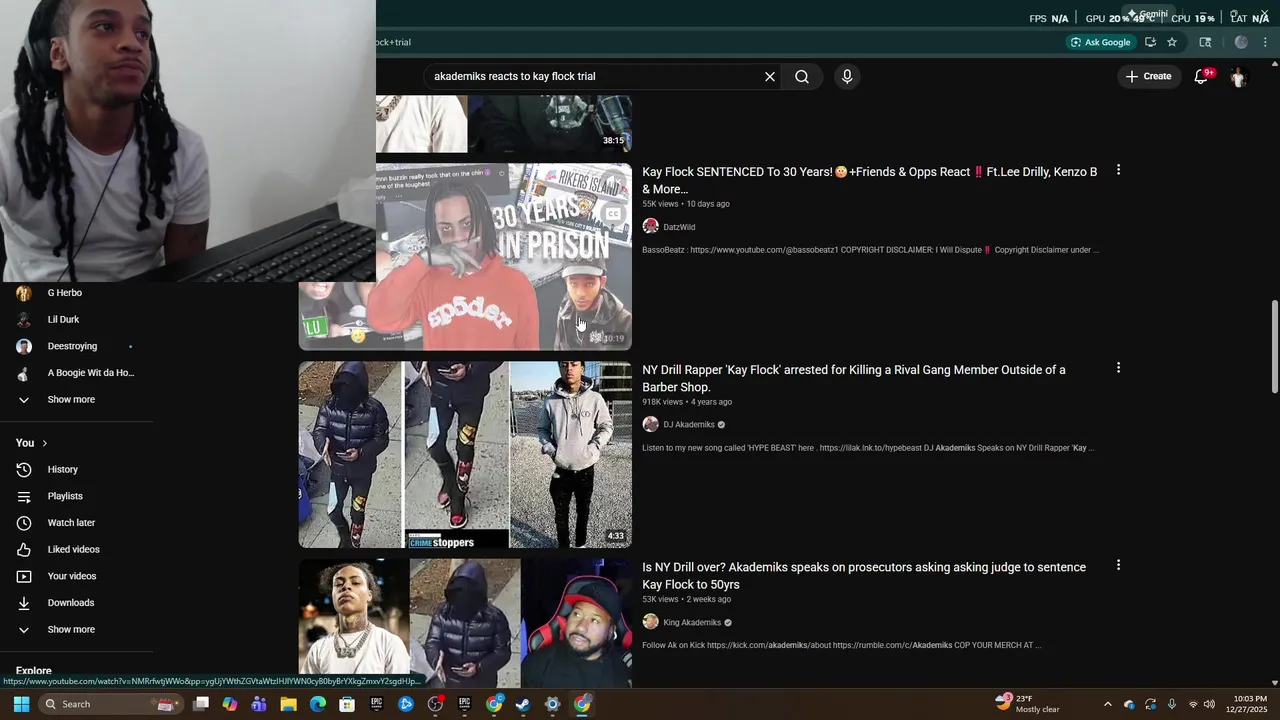Click the search magnifier button
This screenshot has width=1280, height=720.
(x=802, y=77)
